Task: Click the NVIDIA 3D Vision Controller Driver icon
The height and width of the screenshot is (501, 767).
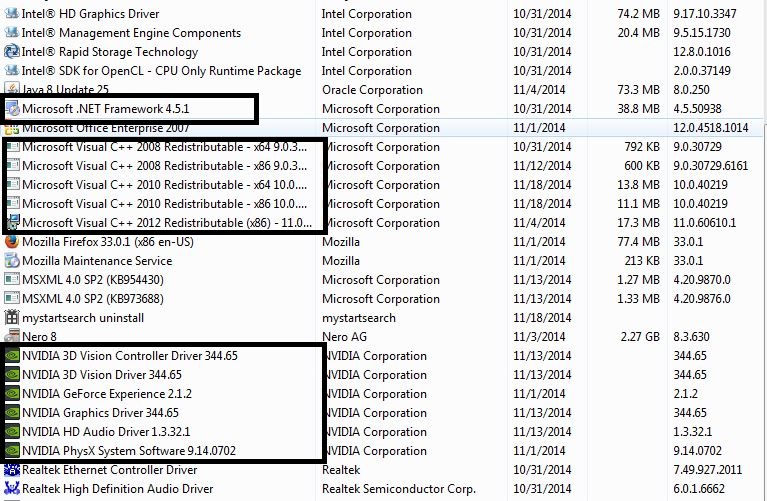Action: click(12, 356)
